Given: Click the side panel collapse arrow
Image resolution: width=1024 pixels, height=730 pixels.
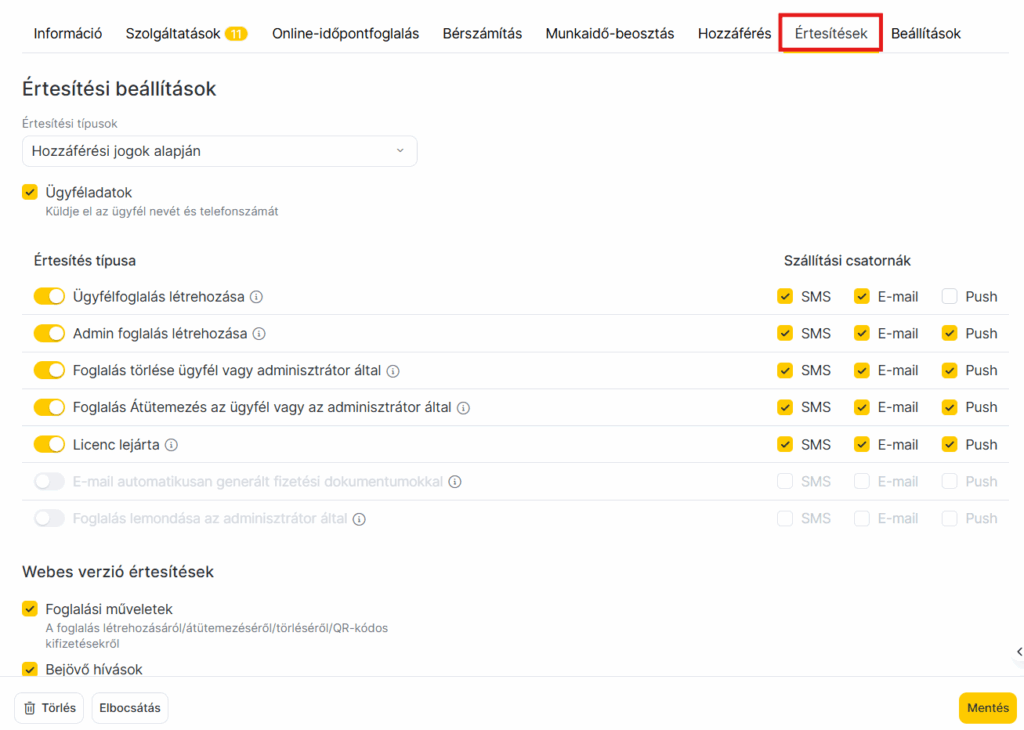Looking at the screenshot, I should pyautogui.click(x=1018, y=652).
